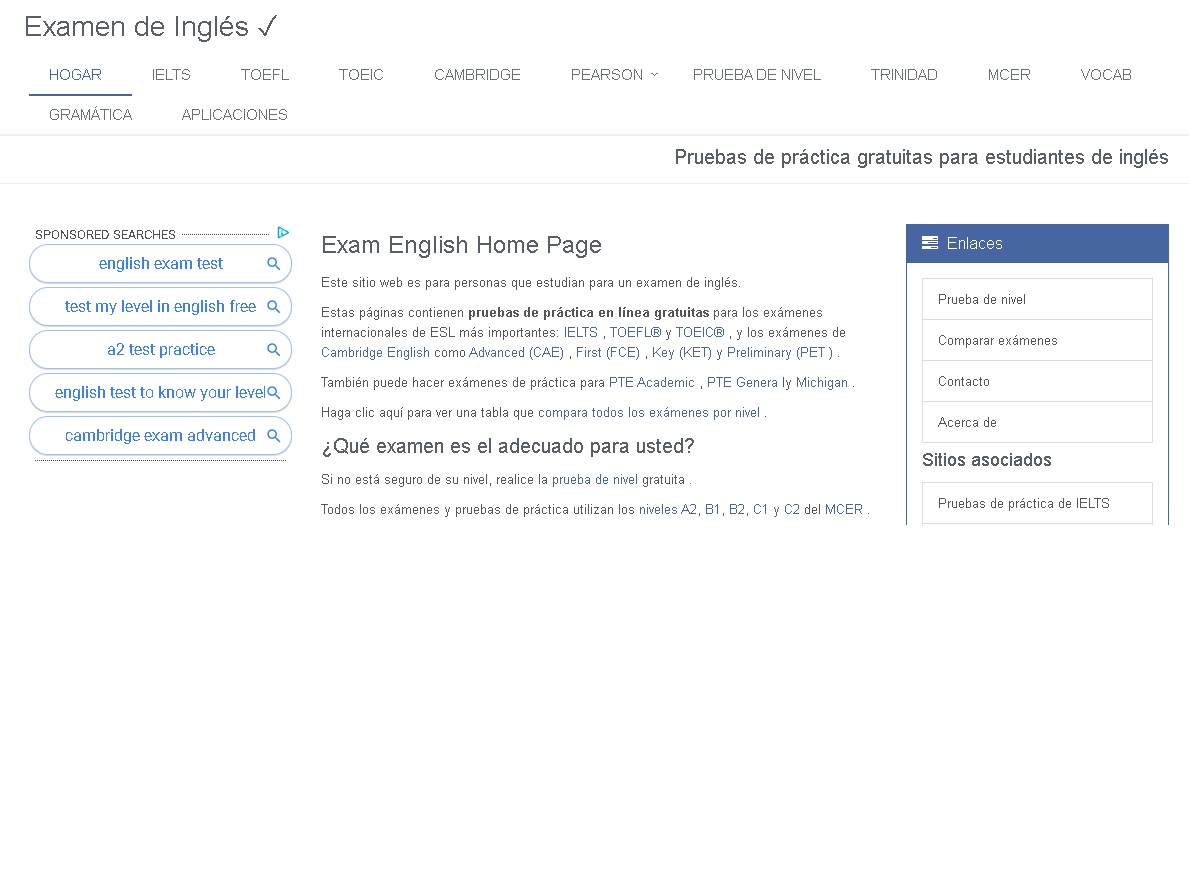The width and height of the screenshot is (1189, 884).
Task: Click 'english test to know your level' search suggestion
Action: (159, 393)
